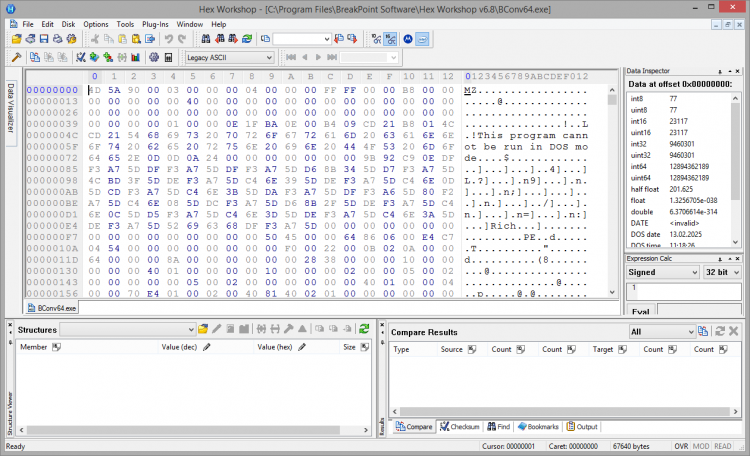750x456 pixels.
Task: Click open structure library folder icon
Action: click(x=203, y=329)
